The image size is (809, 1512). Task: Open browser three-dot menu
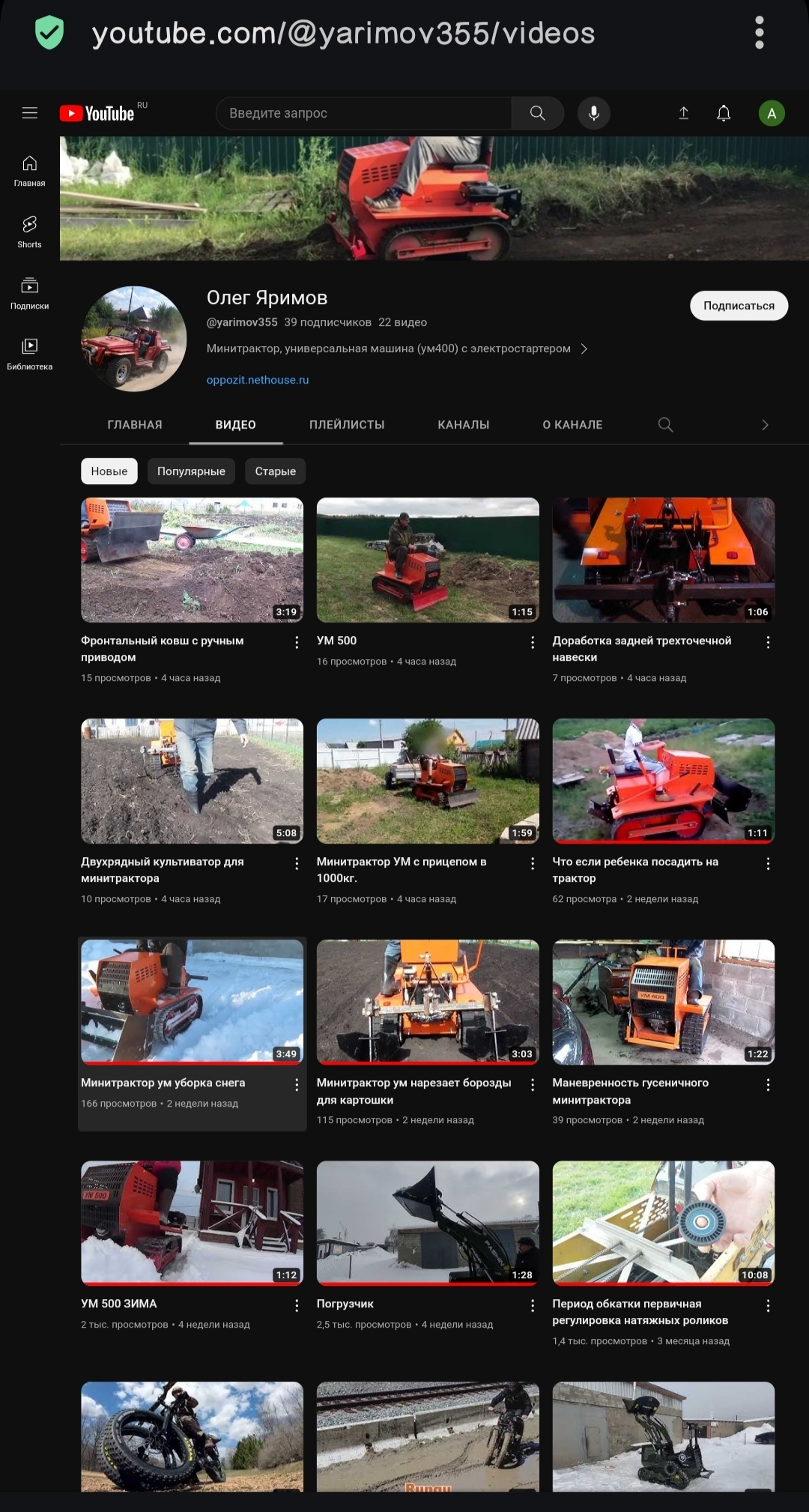pos(760,33)
